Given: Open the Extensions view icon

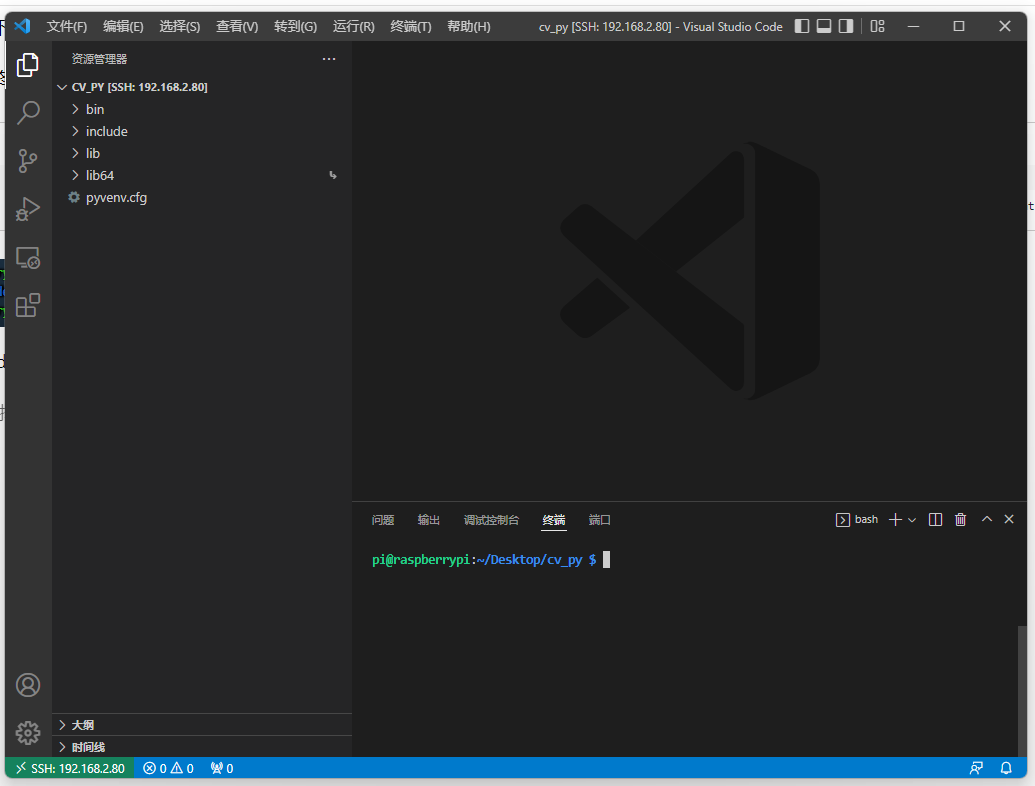Looking at the screenshot, I should click(27, 305).
